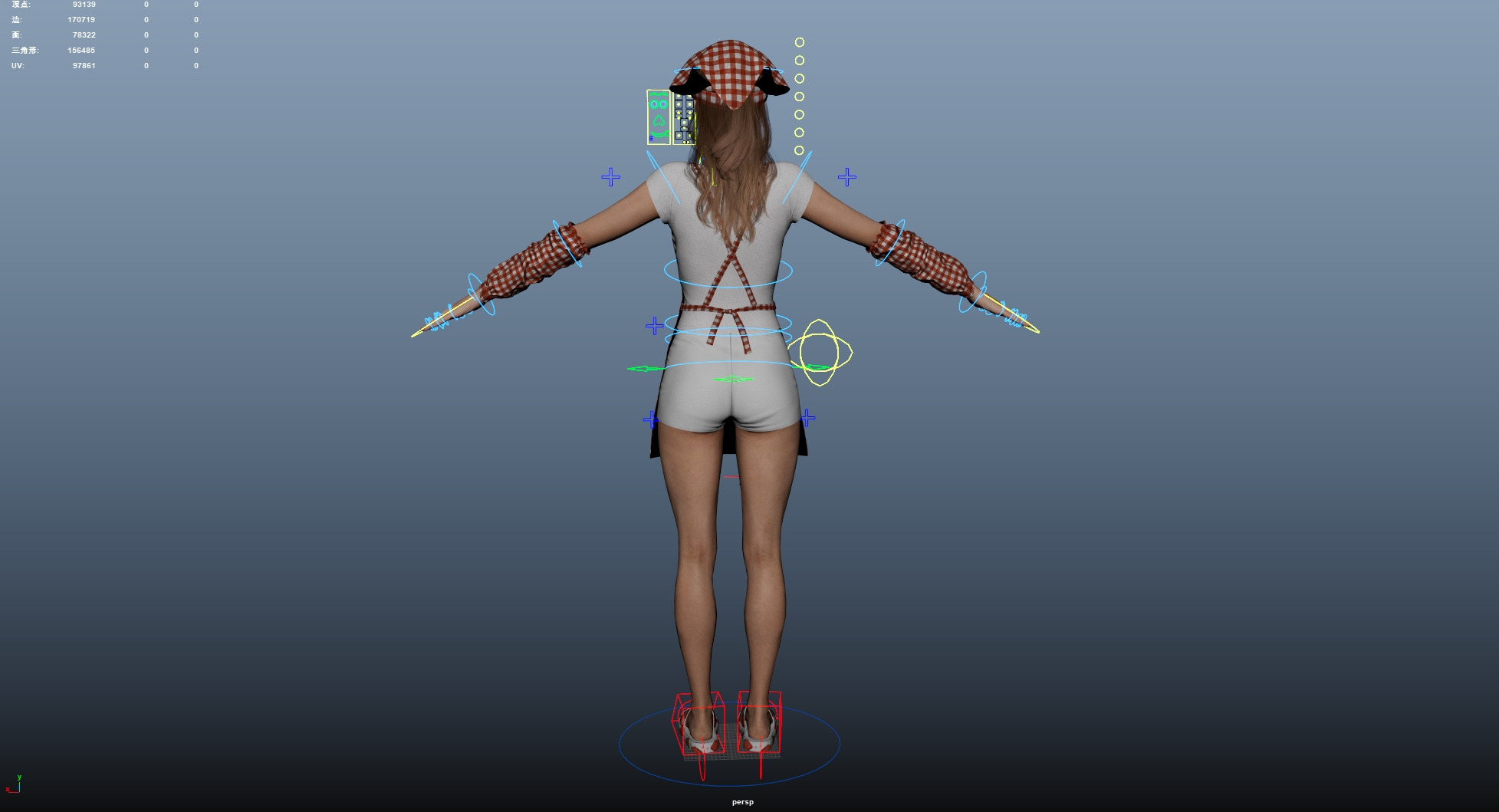This screenshot has width=1499, height=812.
Task: Select the yellow sphere-shaped control near the hip
Action: tap(820, 353)
